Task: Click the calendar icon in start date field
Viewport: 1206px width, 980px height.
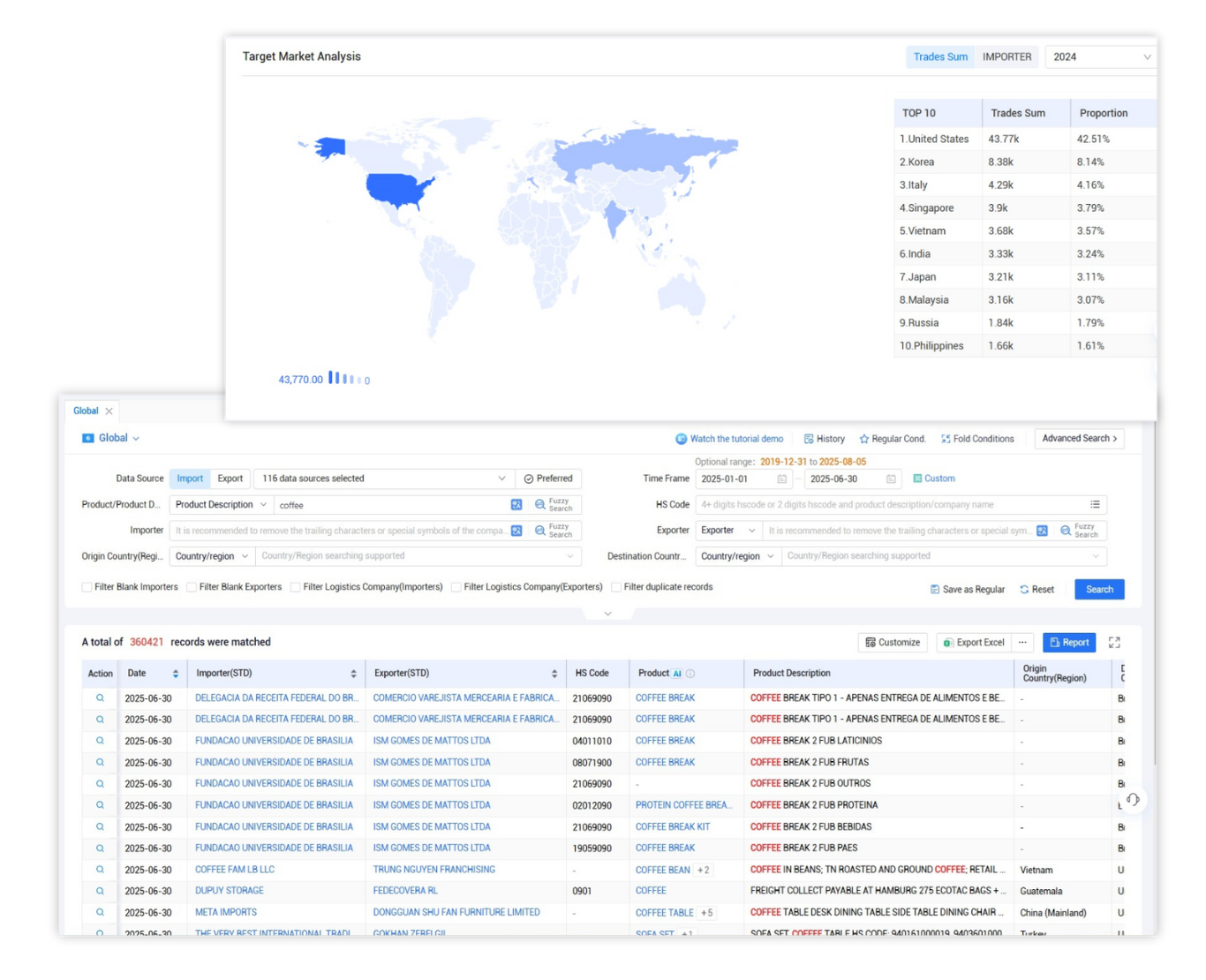Action: [x=781, y=479]
